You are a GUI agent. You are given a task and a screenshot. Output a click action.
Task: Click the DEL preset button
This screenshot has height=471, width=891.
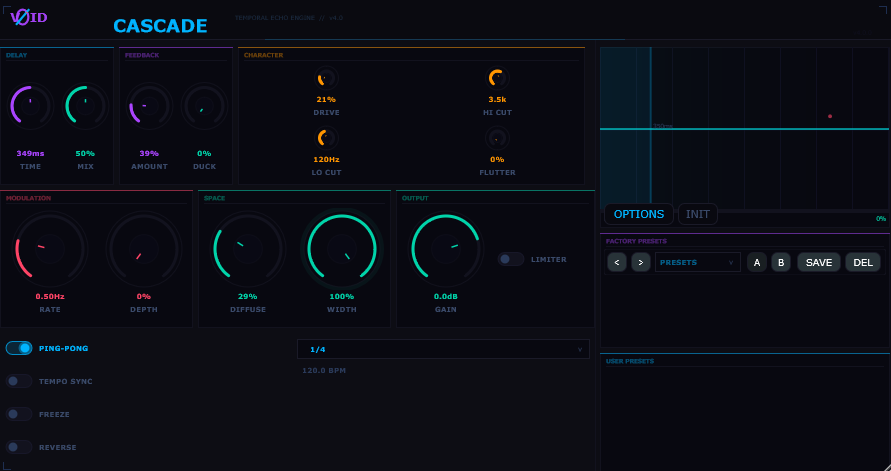pos(863,262)
